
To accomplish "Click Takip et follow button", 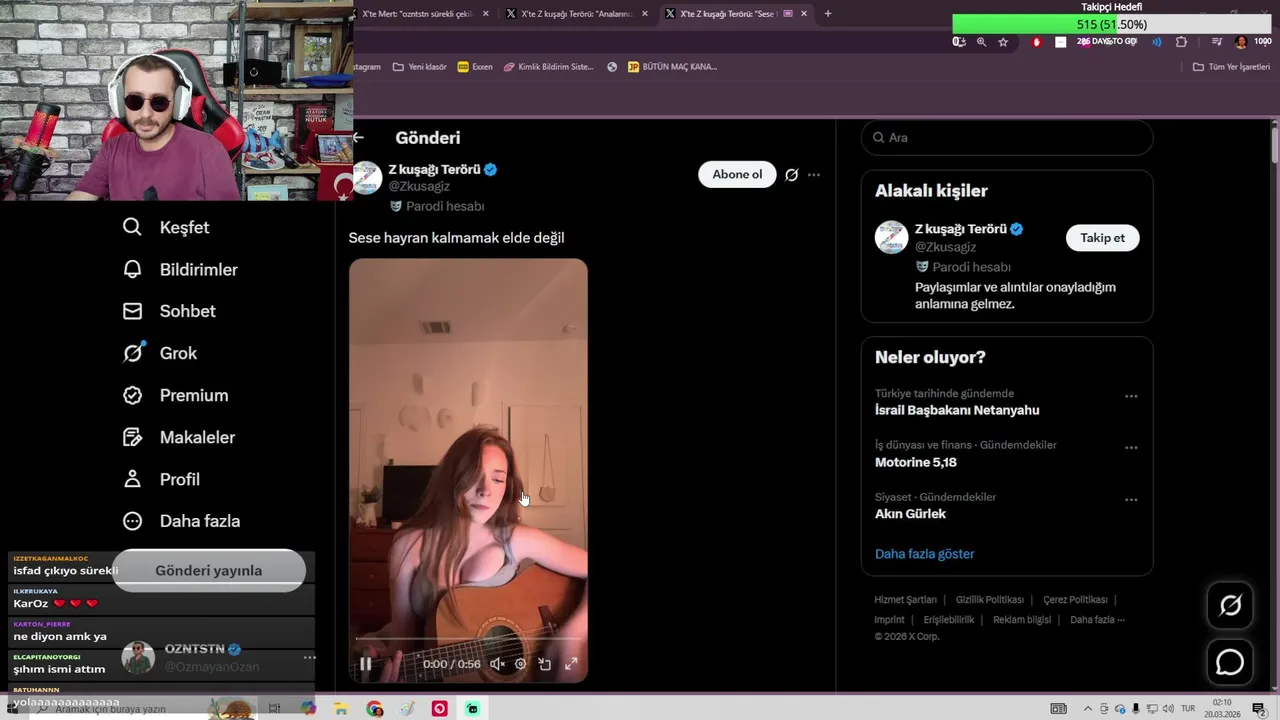I will click(x=1102, y=237).
